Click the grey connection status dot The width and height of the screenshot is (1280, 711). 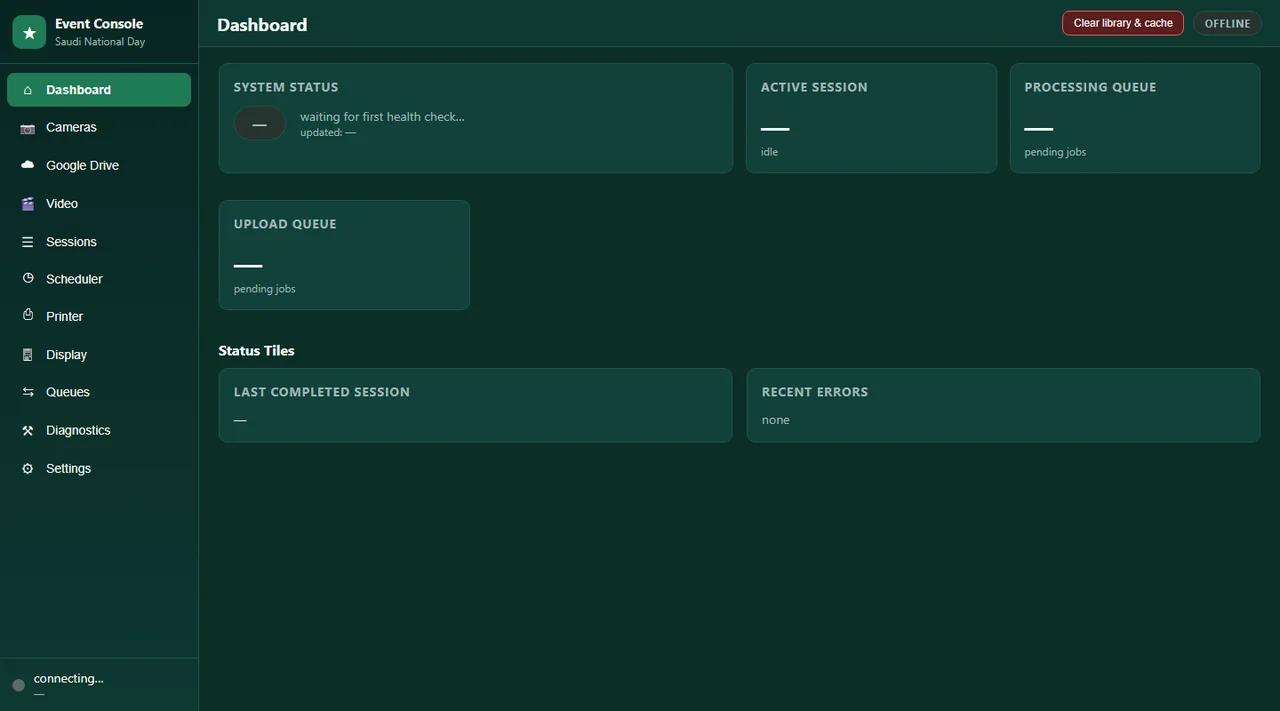pyautogui.click(x=18, y=685)
